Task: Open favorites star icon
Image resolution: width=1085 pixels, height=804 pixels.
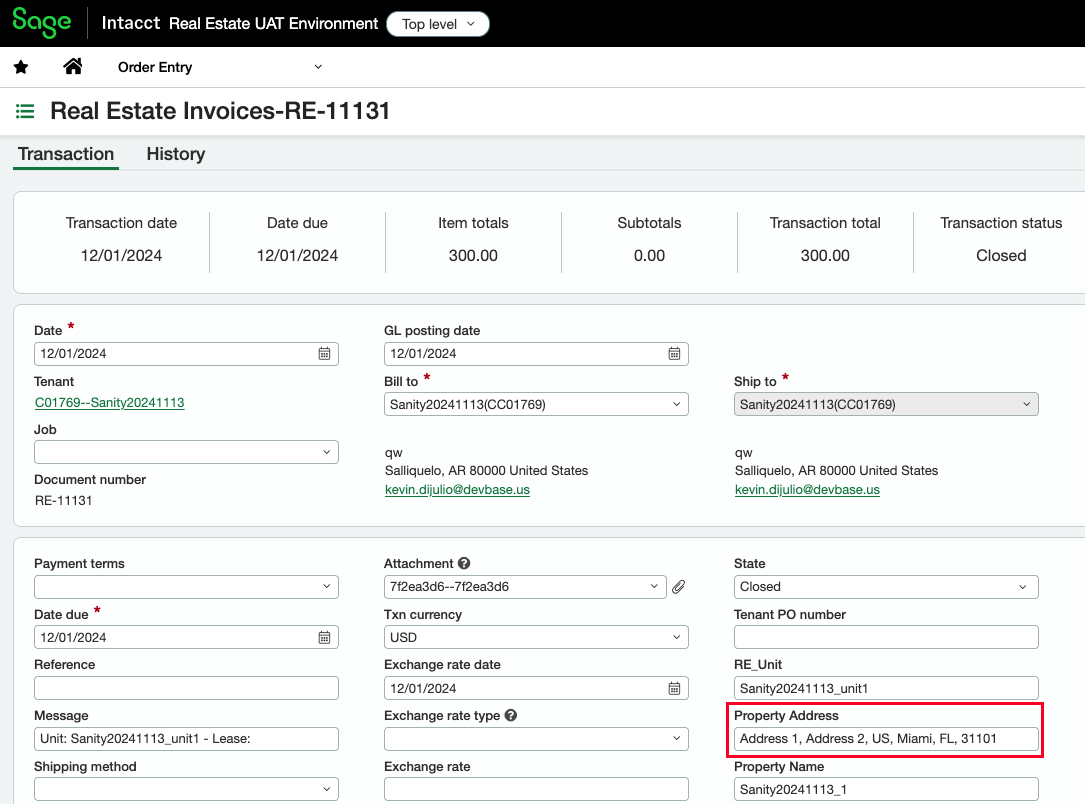Action: (21, 67)
